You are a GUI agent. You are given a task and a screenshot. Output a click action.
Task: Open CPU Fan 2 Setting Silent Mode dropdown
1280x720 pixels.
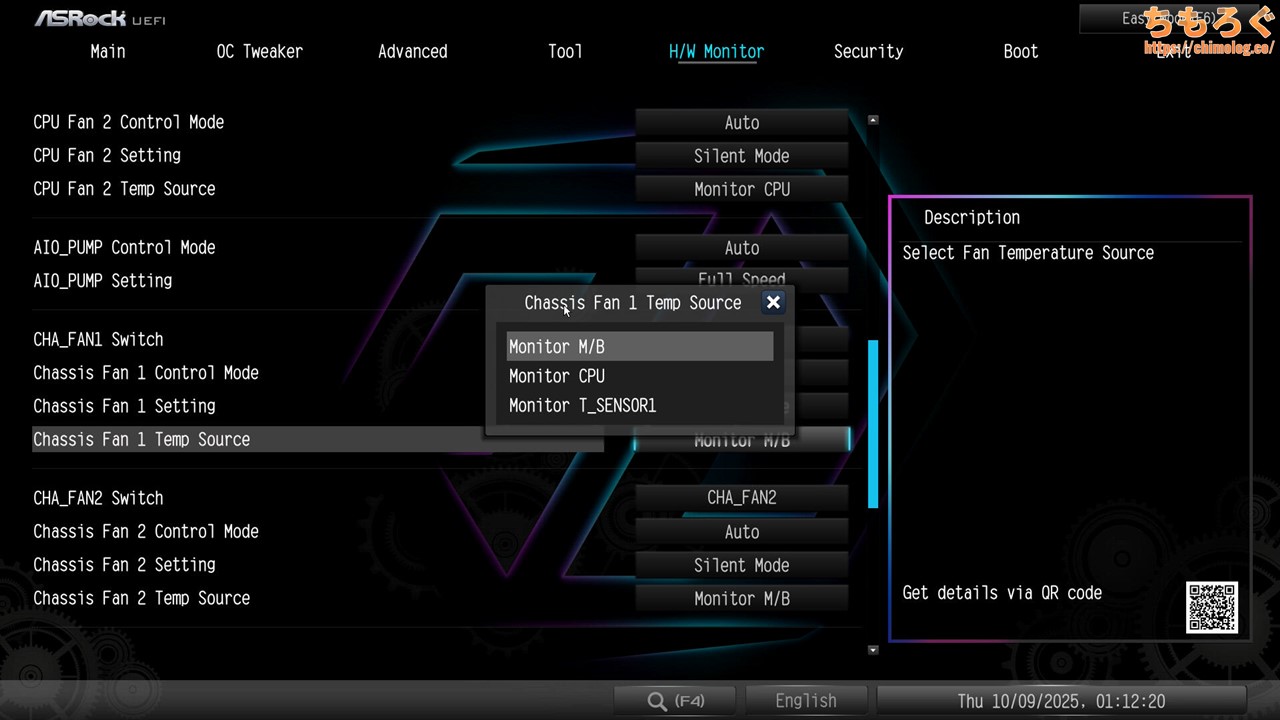(x=741, y=156)
